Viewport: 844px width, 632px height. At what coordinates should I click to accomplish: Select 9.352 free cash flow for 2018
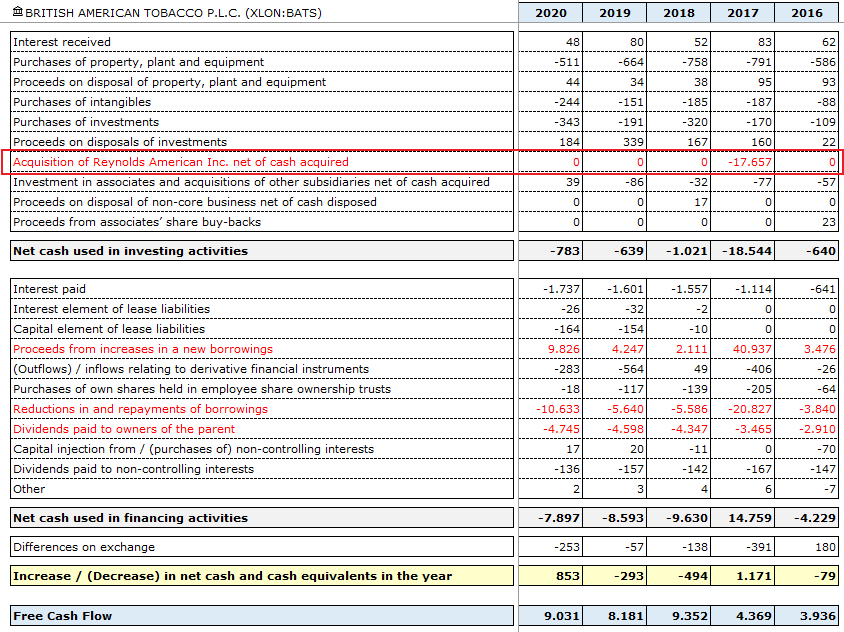[x=690, y=616]
